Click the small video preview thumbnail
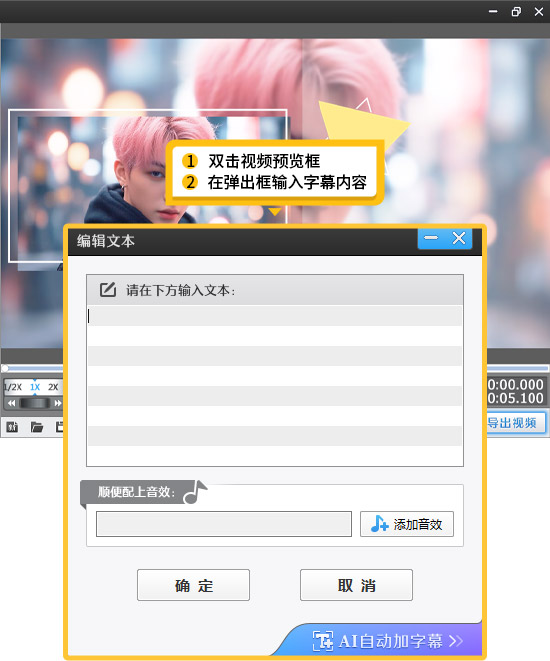This screenshot has height=661, width=550. tap(148, 185)
